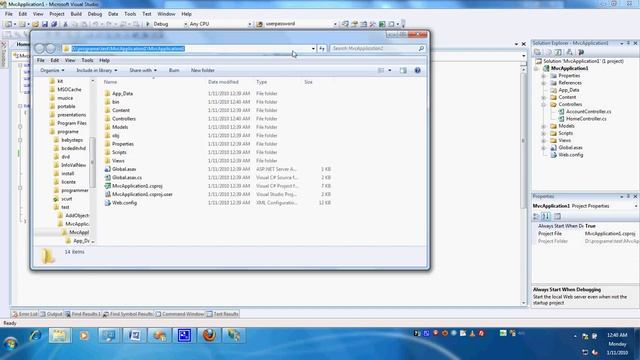Select the Controllers folder in file list
The width and height of the screenshot is (640, 360).
coord(124,119)
